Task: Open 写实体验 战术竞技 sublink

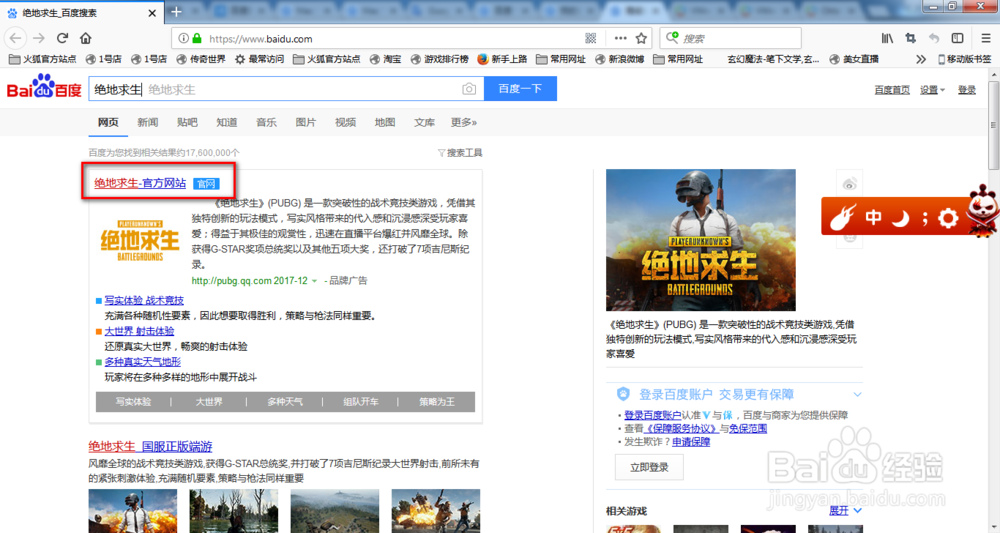Action: pos(144,300)
